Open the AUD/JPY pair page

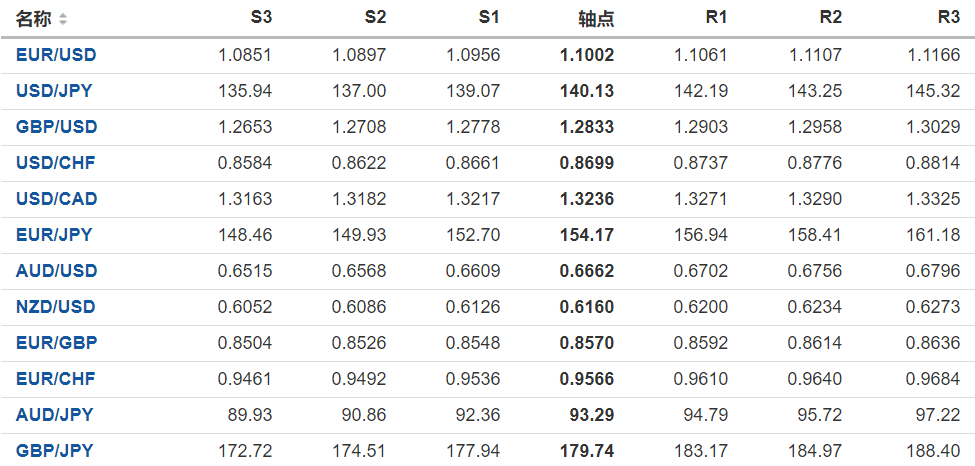[x=54, y=415]
